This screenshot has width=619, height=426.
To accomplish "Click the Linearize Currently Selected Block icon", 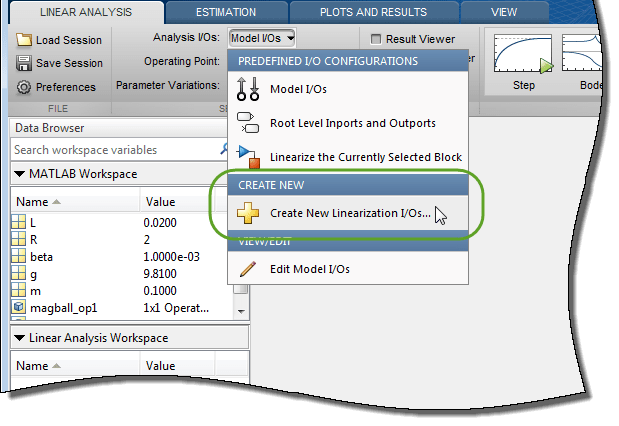I will tap(248, 157).
